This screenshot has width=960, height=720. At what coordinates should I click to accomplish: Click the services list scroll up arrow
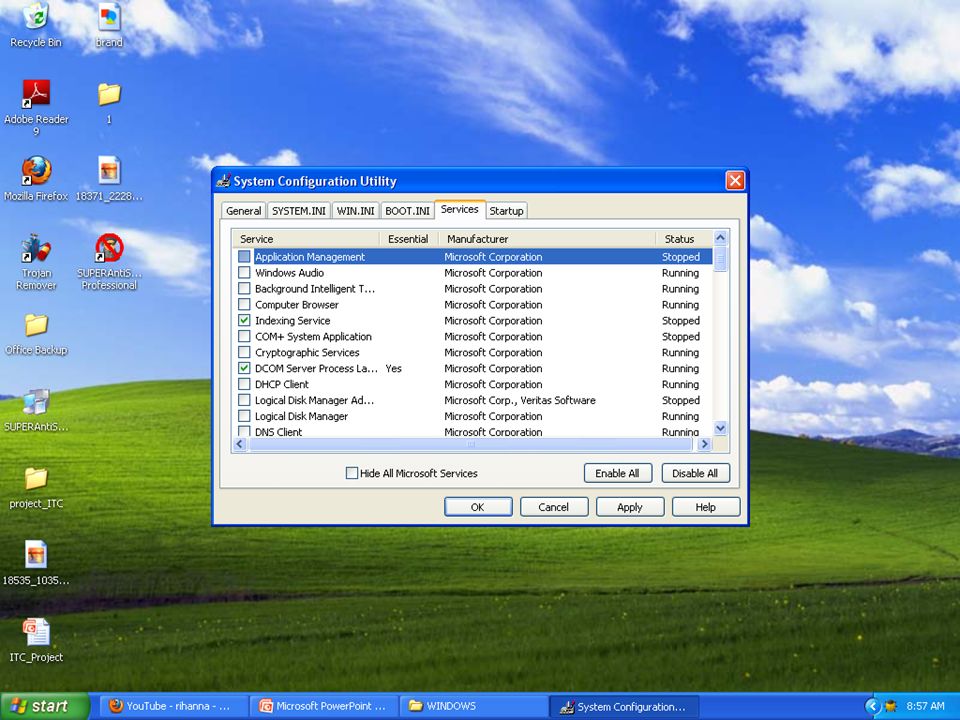pos(721,238)
